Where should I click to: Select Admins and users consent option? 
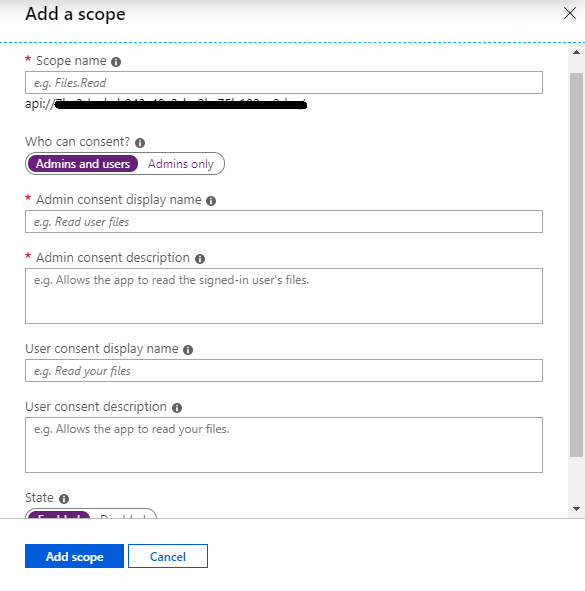tap(83, 164)
